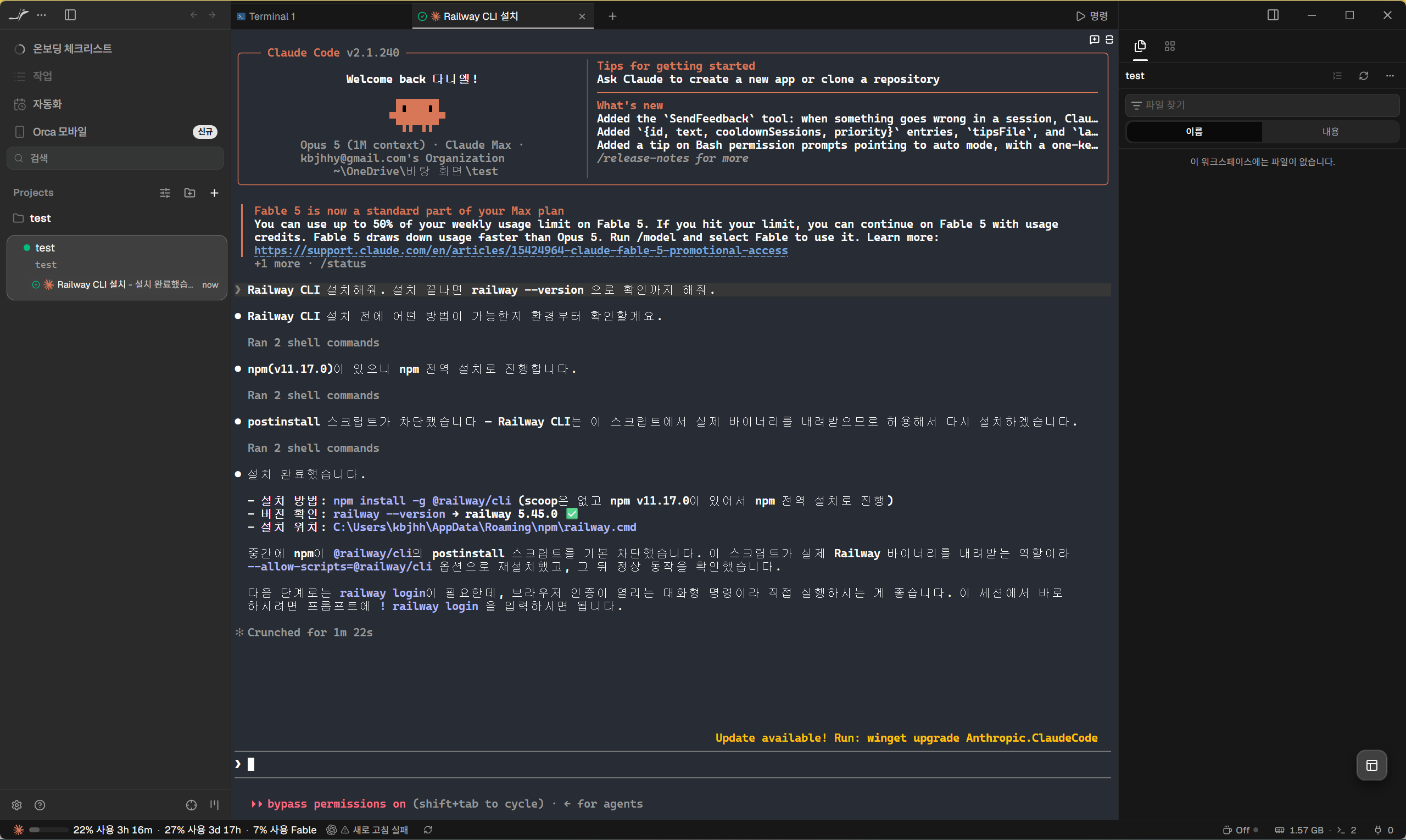Add a new tab with the plus button
The image size is (1406, 840).
tap(613, 16)
